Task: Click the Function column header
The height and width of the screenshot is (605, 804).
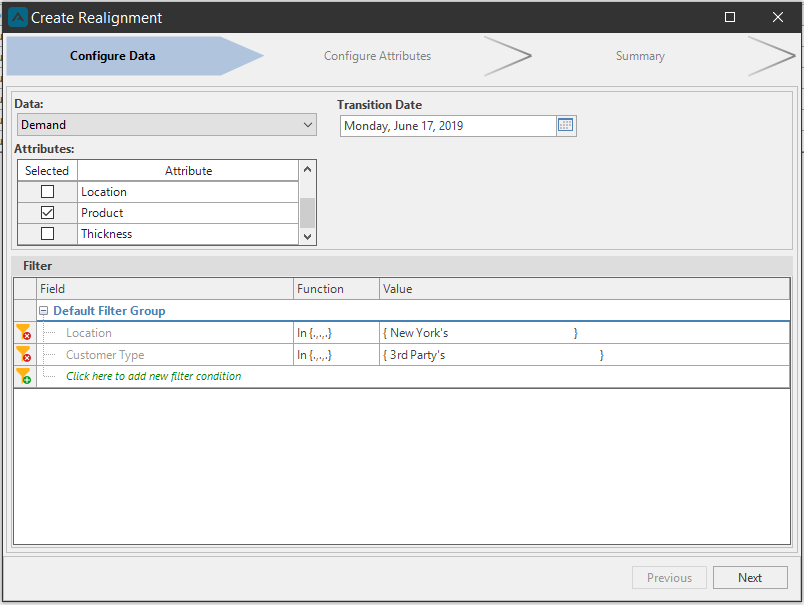Action: [x=336, y=289]
